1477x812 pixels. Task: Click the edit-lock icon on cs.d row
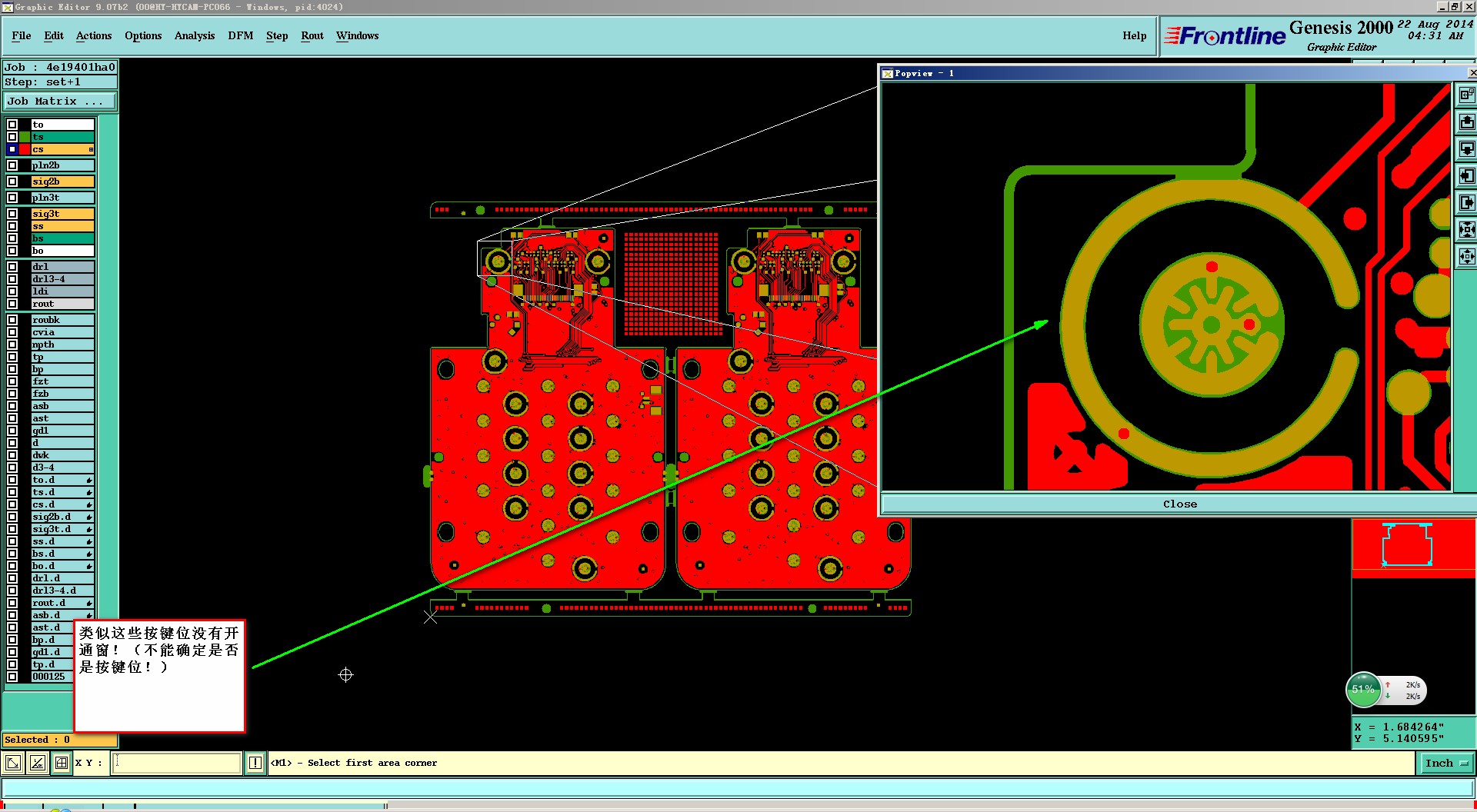89,505
